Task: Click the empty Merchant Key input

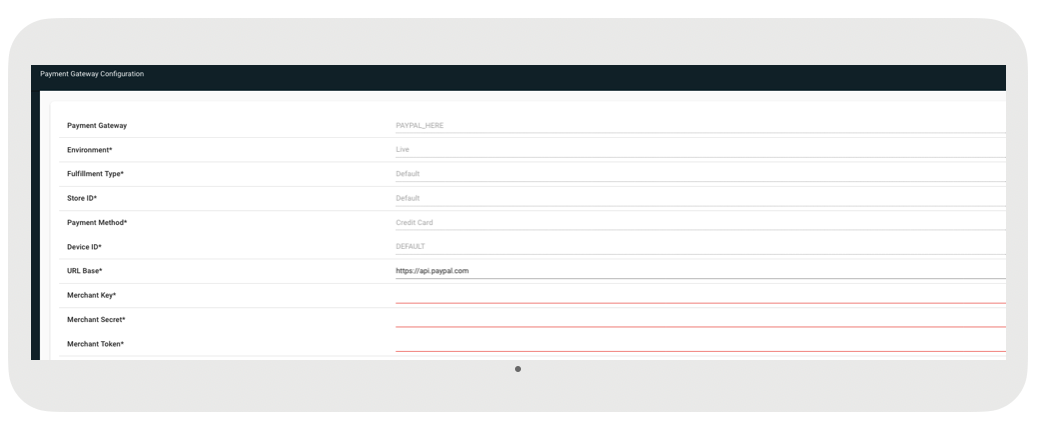Action: click(x=700, y=295)
